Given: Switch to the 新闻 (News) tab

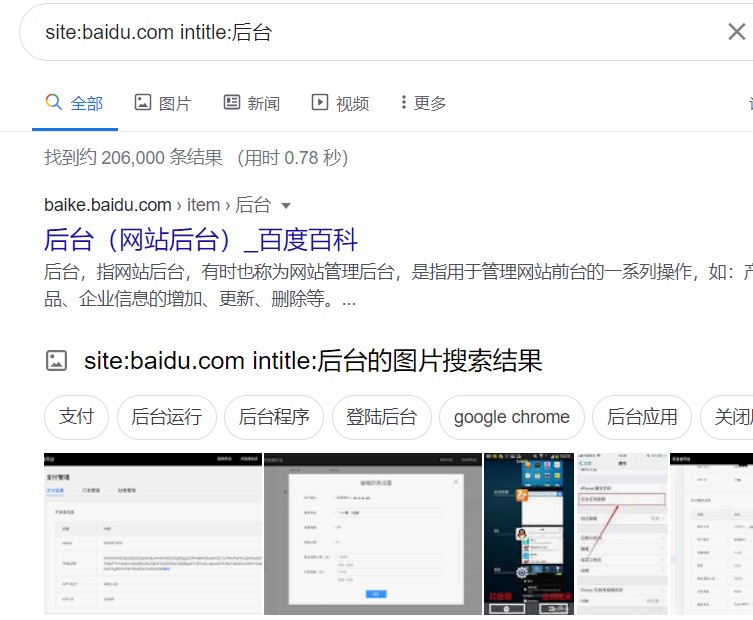Looking at the screenshot, I should [252, 103].
